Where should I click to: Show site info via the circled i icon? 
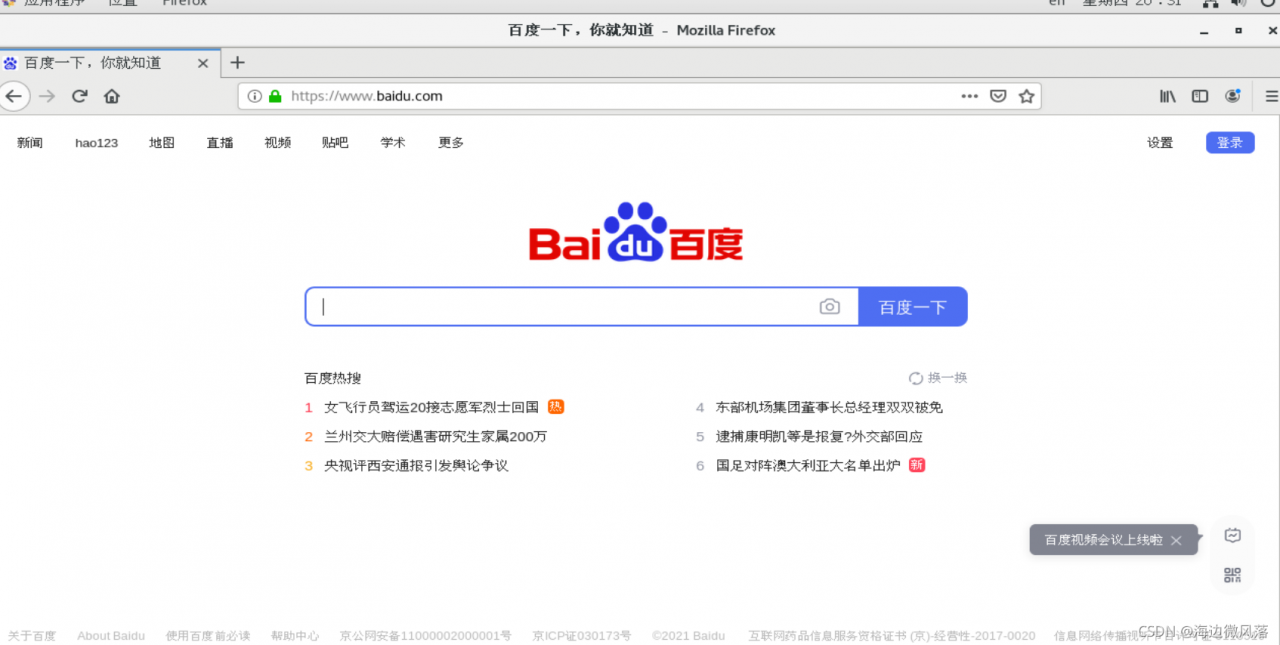point(254,96)
